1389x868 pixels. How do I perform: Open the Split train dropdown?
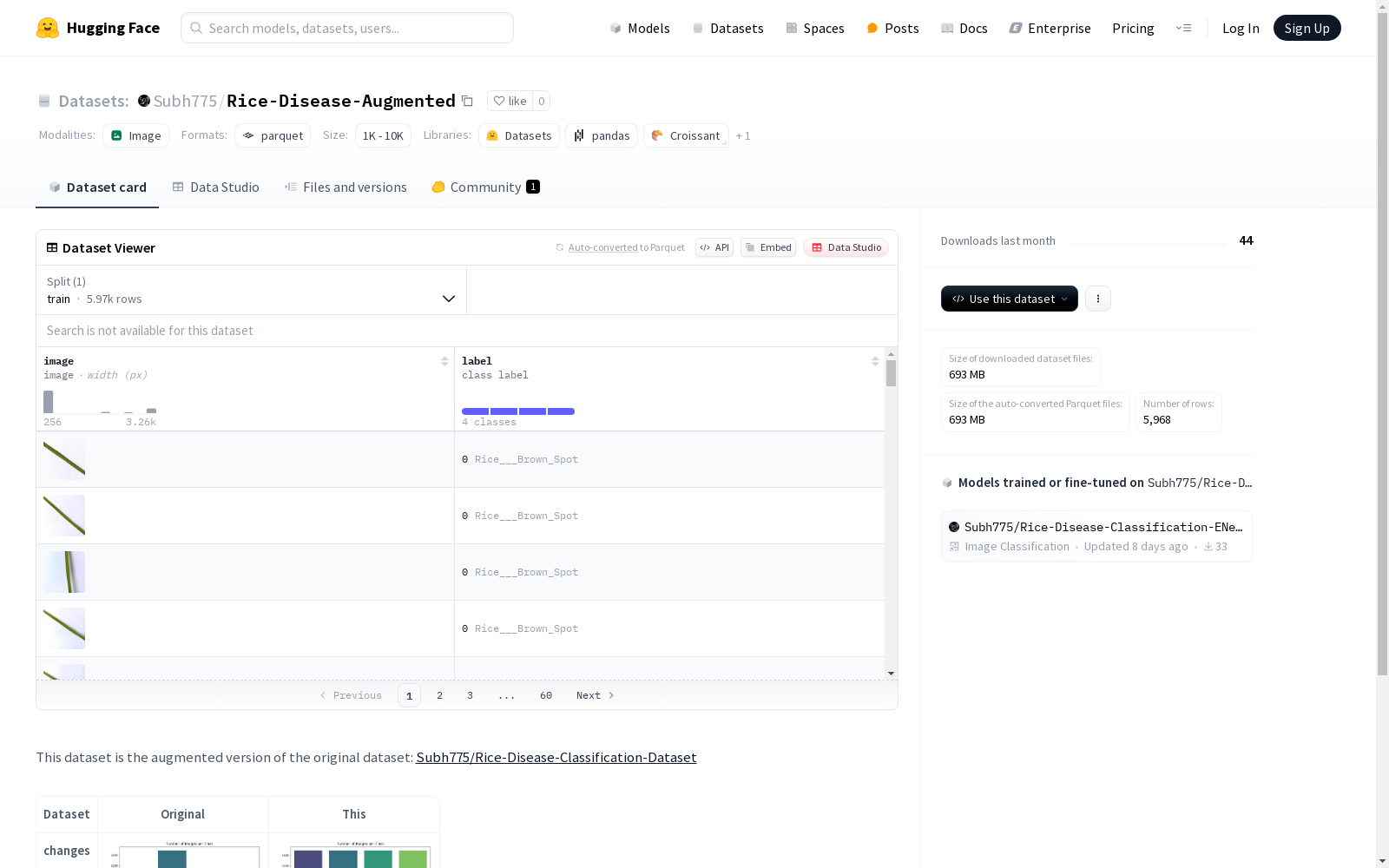click(x=252, y=290)
